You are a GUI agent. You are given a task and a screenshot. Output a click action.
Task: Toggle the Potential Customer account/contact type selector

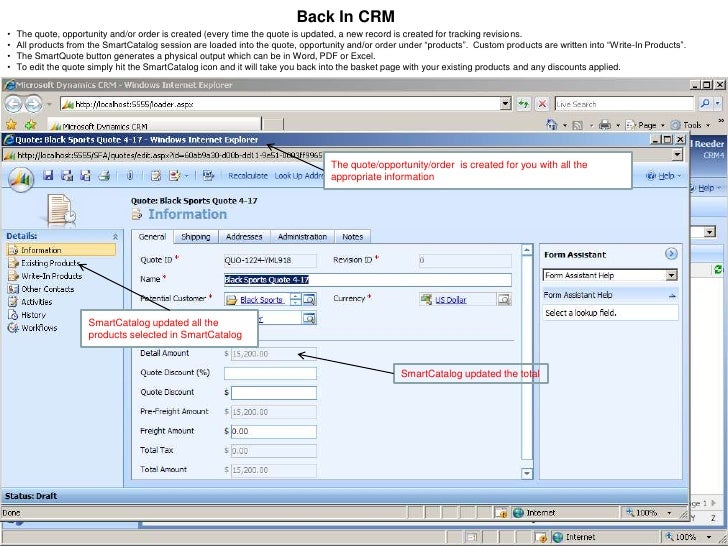coord(296,299)
